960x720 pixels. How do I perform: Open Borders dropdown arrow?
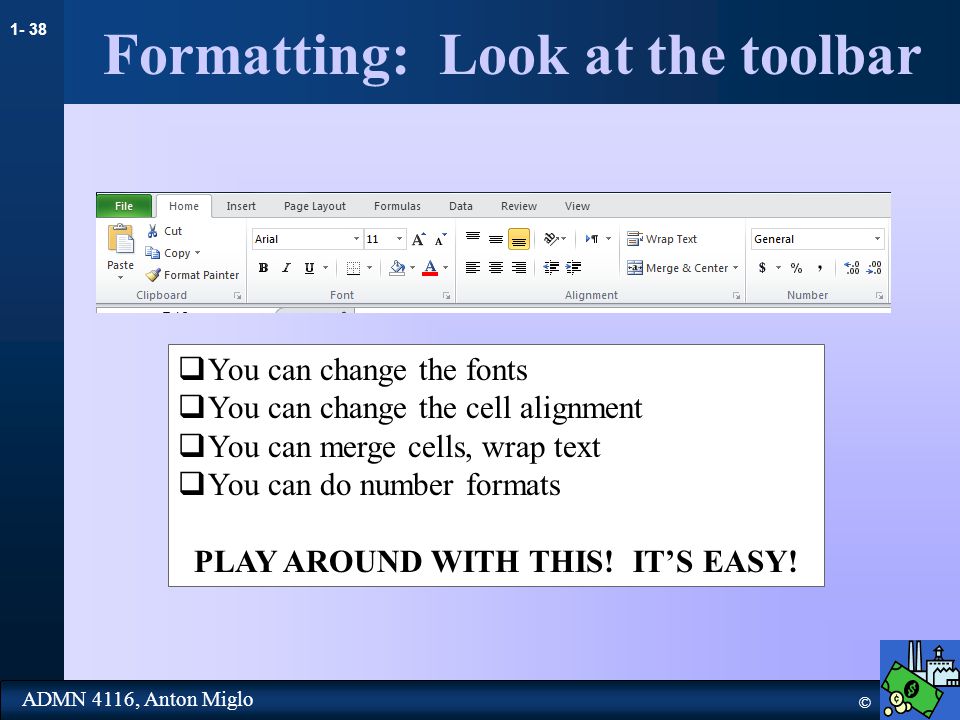click(x=369, y=268)
